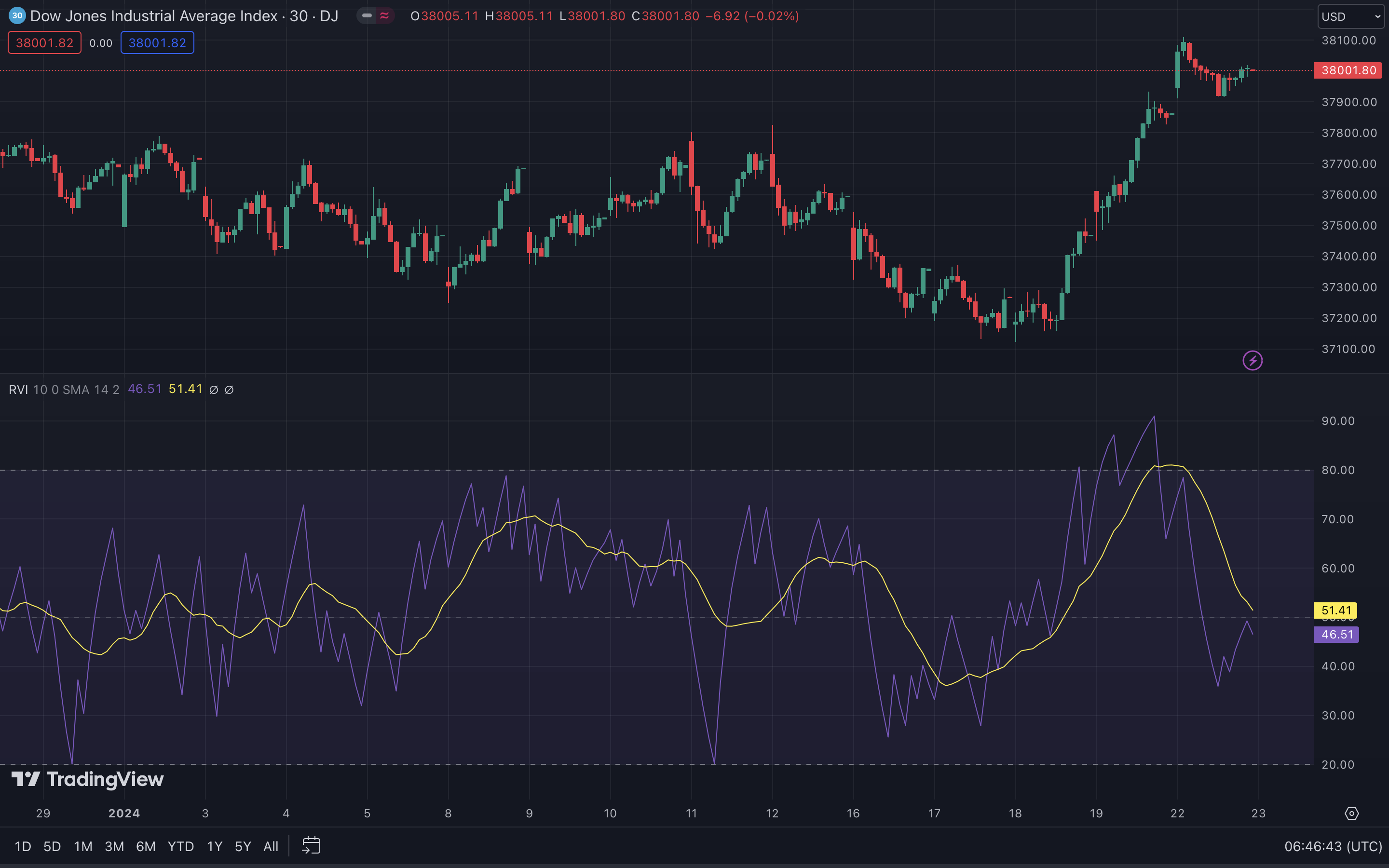Click the red sell price 38001.82 button
This screenshot has width=1389, height=868.
pyautogui.click(x=45, y=43)
